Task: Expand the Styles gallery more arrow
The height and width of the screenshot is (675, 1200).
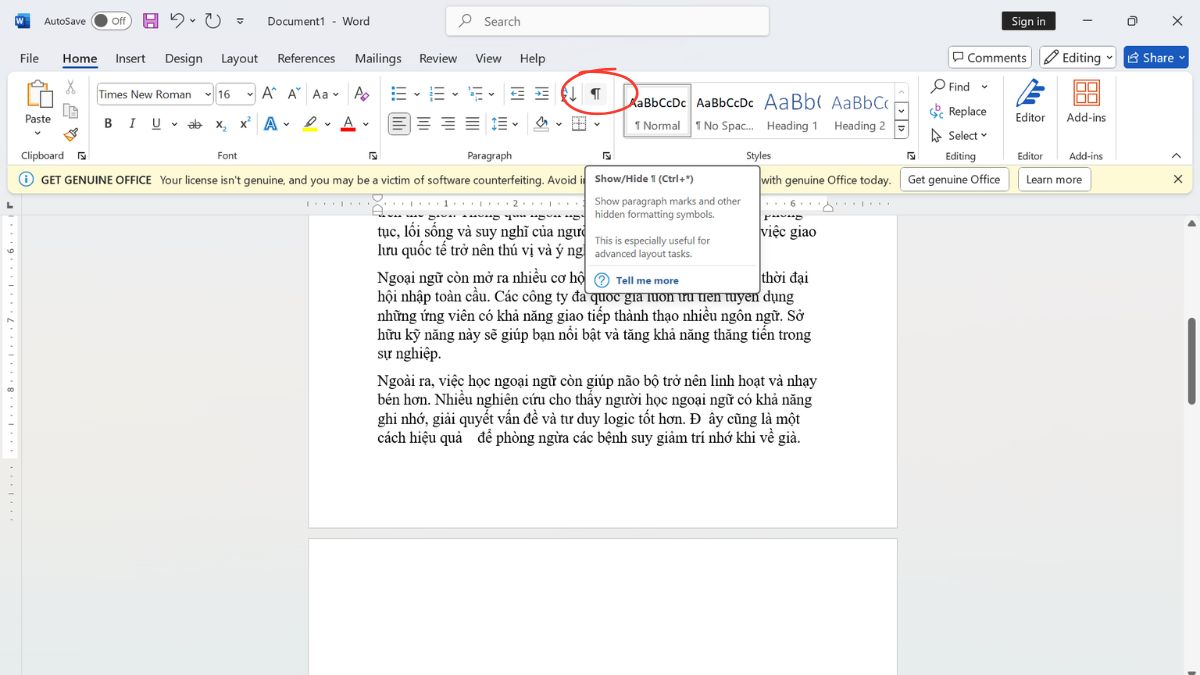Action: click(x=901, y=129)
